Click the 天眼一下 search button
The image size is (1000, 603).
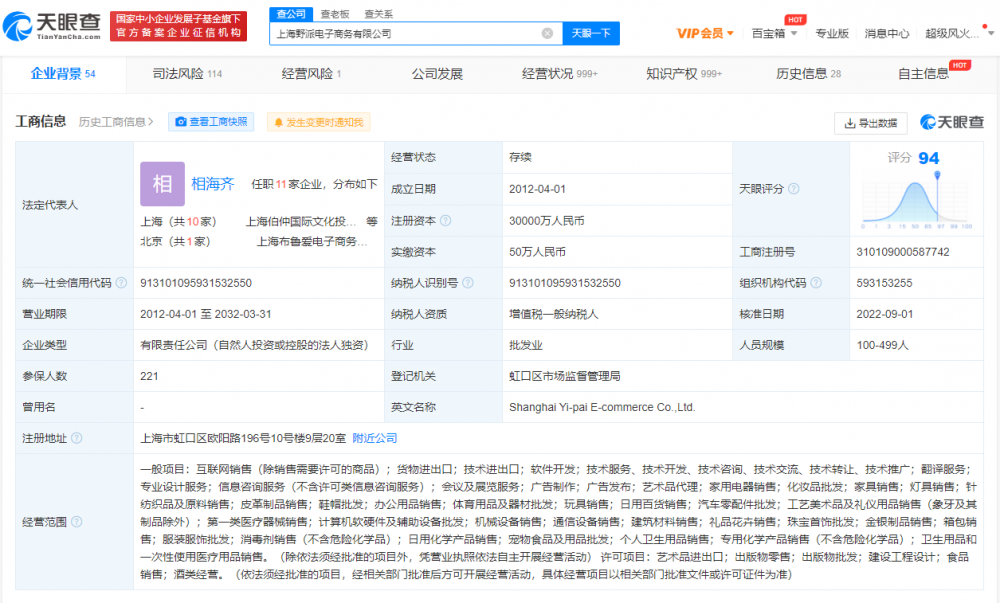(x=589, y=33)
